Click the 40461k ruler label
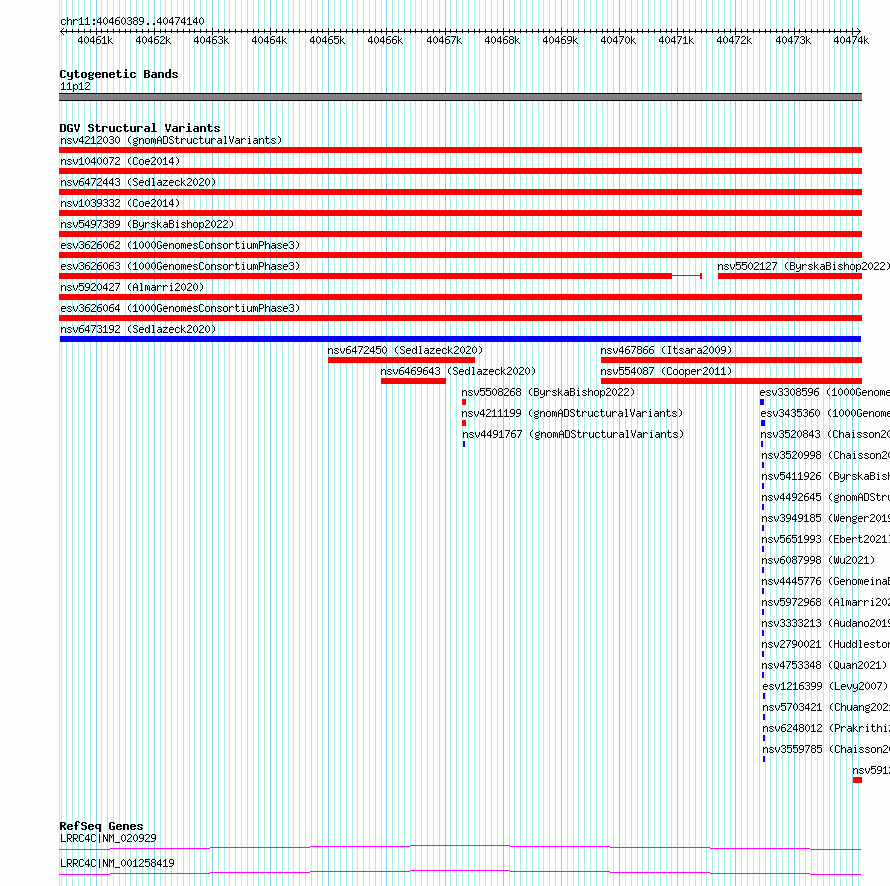Viewport: 890px width, 886px height. click(95, 40)
